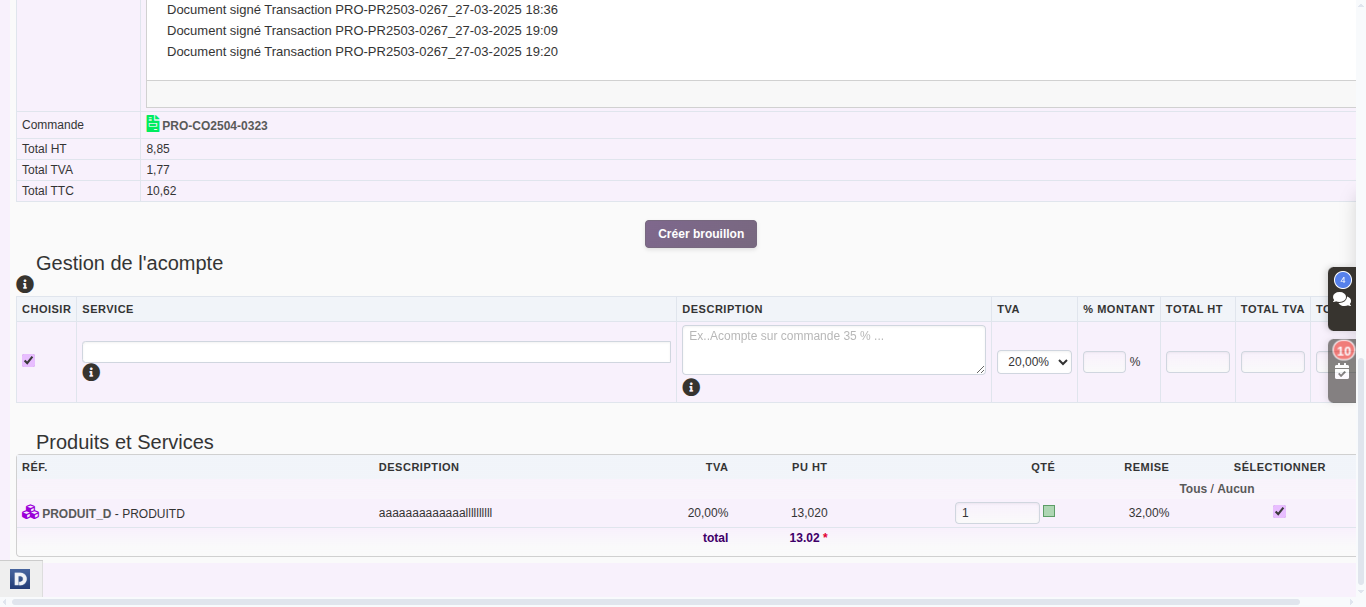1366x607 pixels.
Task: Click the Total HT value 8,85
Action: click(158, 149)
